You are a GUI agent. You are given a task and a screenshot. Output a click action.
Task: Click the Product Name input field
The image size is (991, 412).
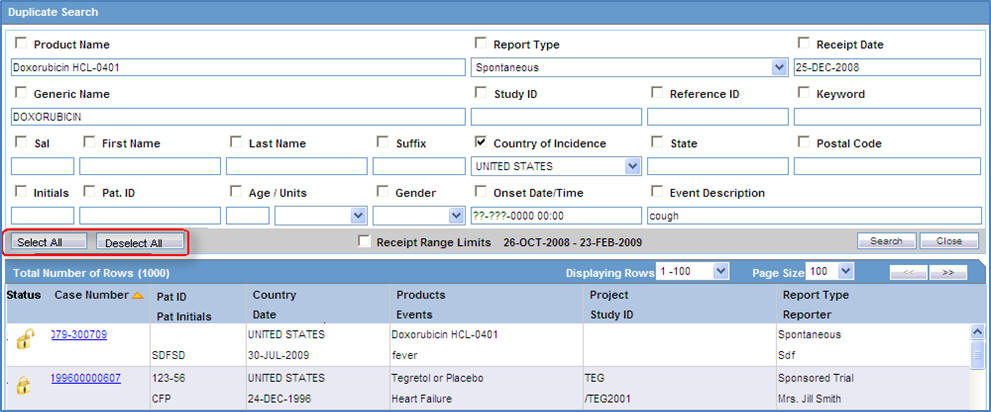(238, 67)
